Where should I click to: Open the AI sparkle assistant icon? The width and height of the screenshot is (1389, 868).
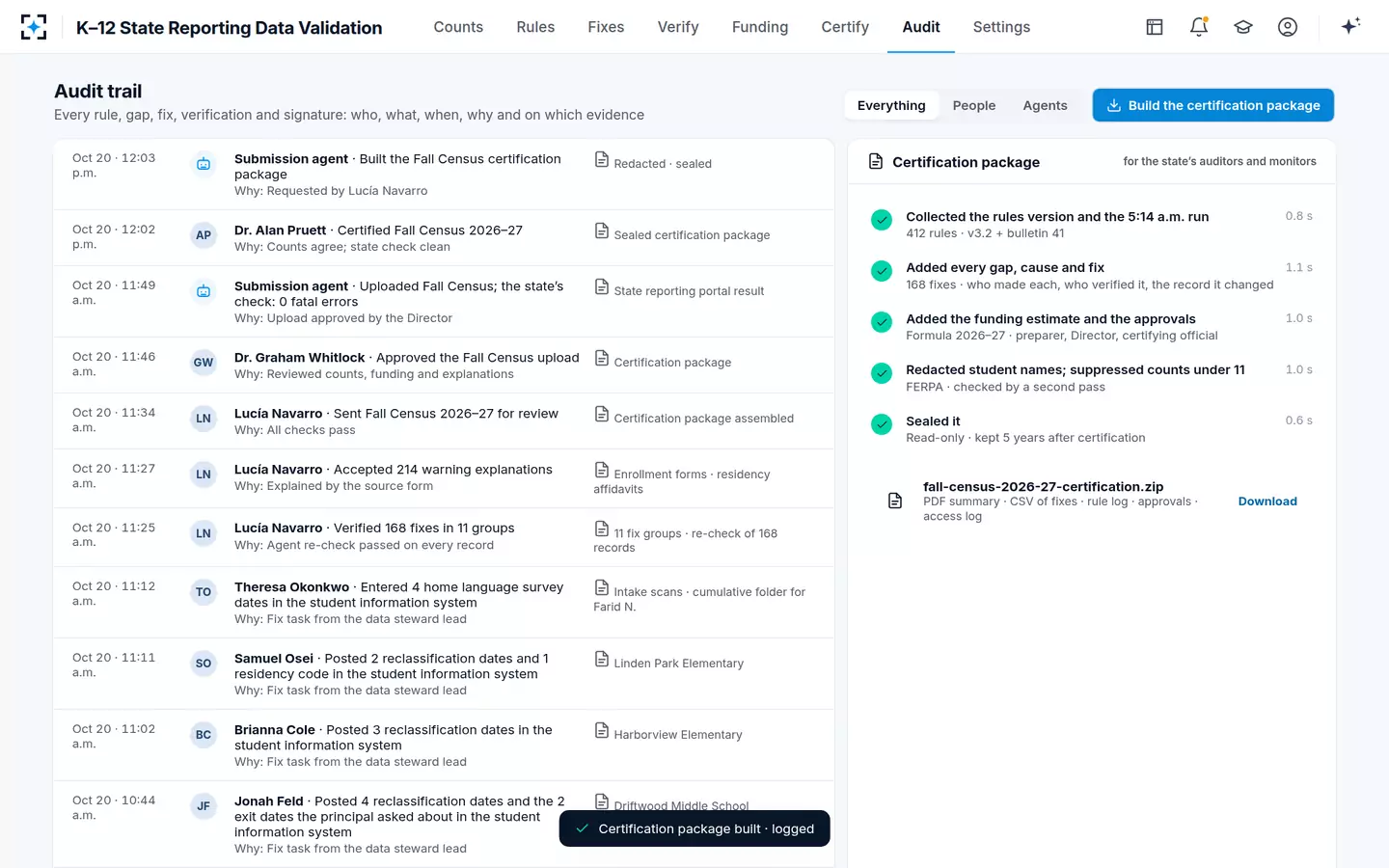click(1350, 26)
